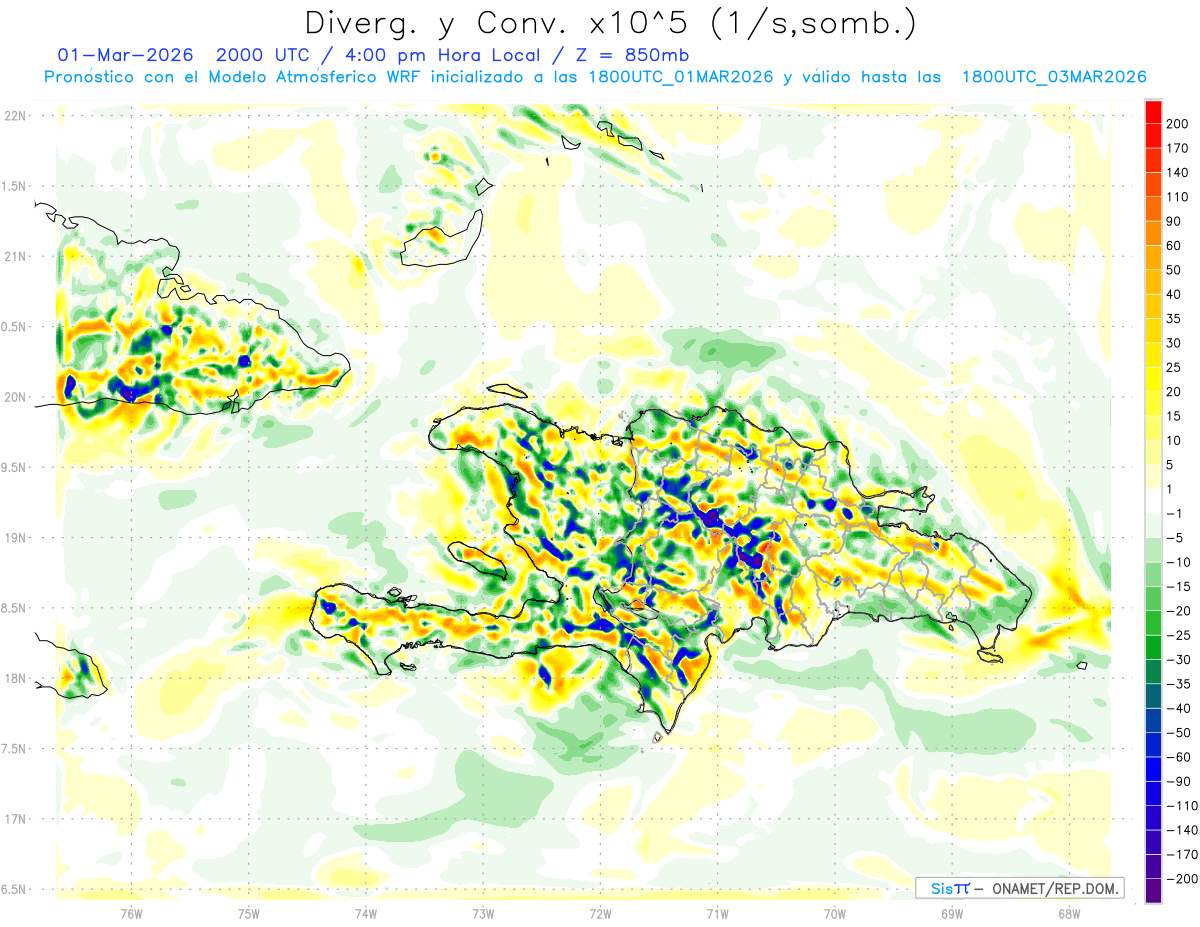
Task: Click the positive '90' colorbar label
Action: (1174, 221)
